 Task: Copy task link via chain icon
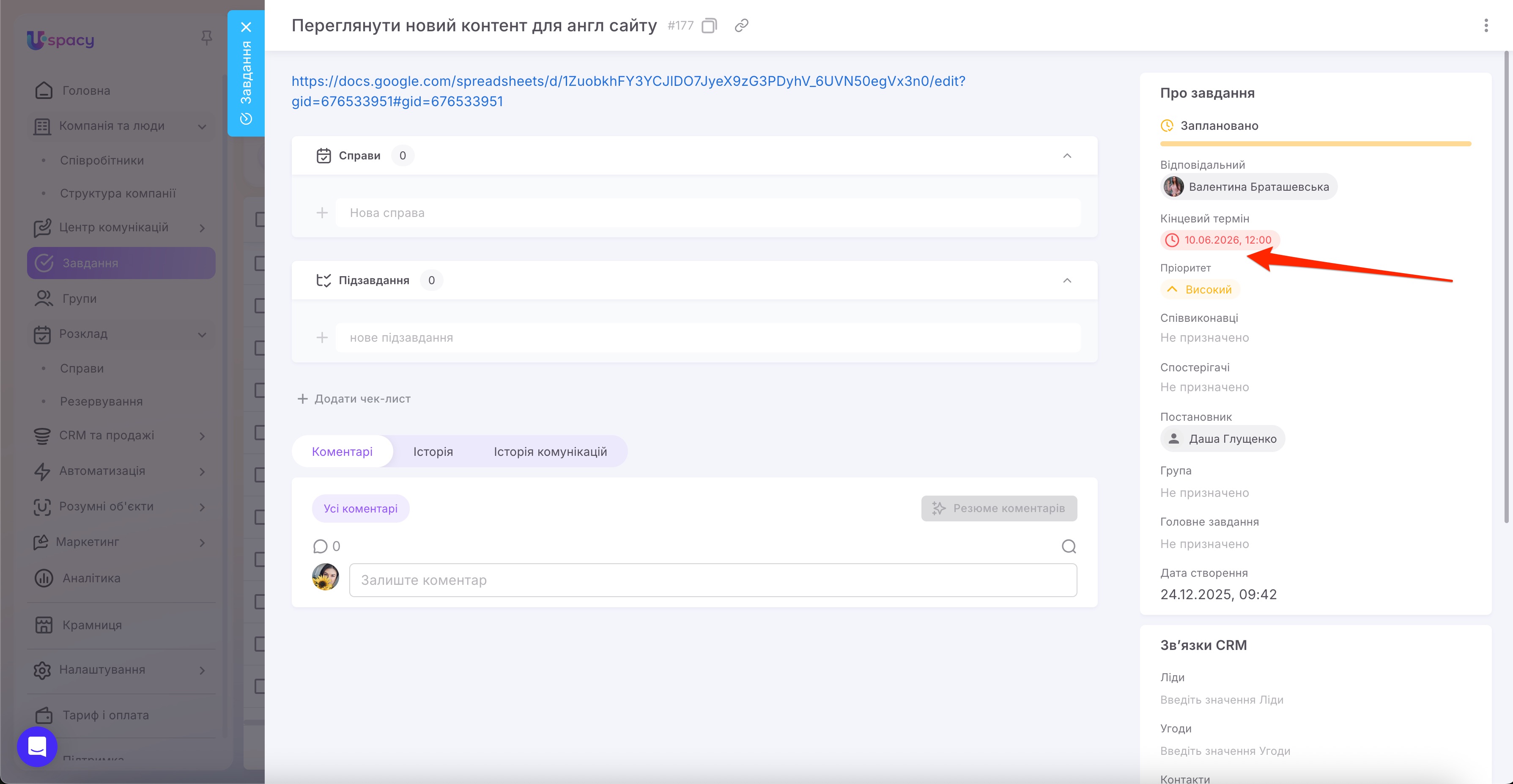coord(741,25)
